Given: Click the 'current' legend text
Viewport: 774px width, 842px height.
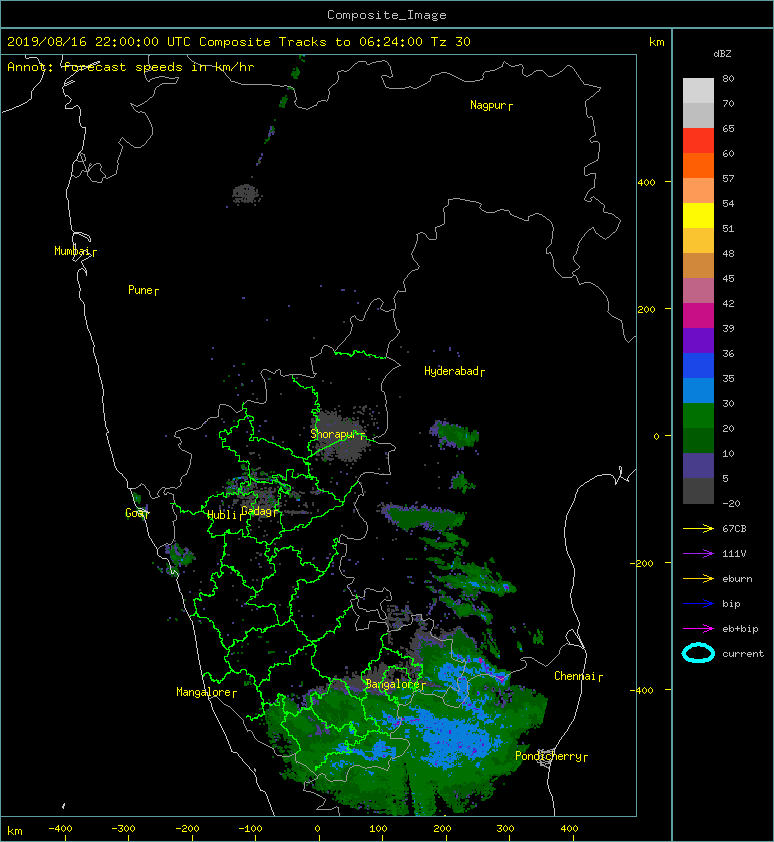Looking at the screenshot, I should 743,654.
